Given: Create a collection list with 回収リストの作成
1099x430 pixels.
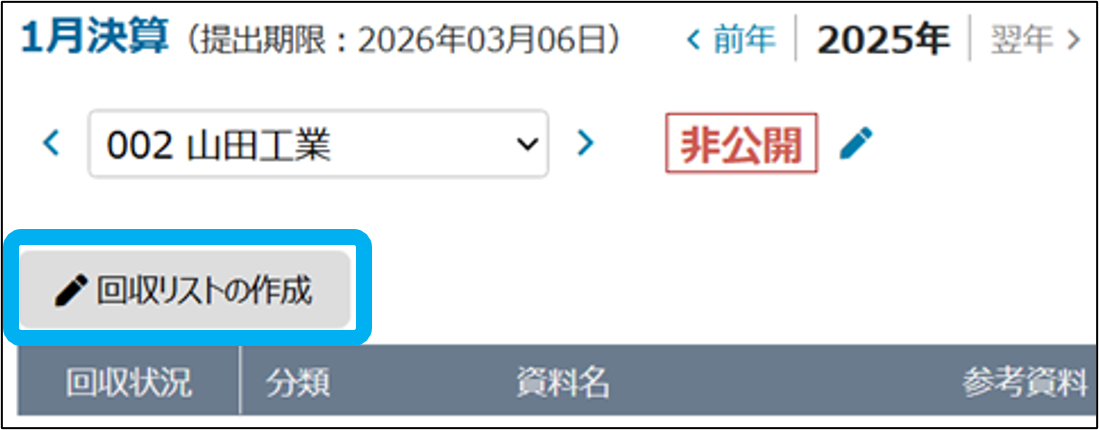Looking at the screenshot, I should tap(185, 290).
